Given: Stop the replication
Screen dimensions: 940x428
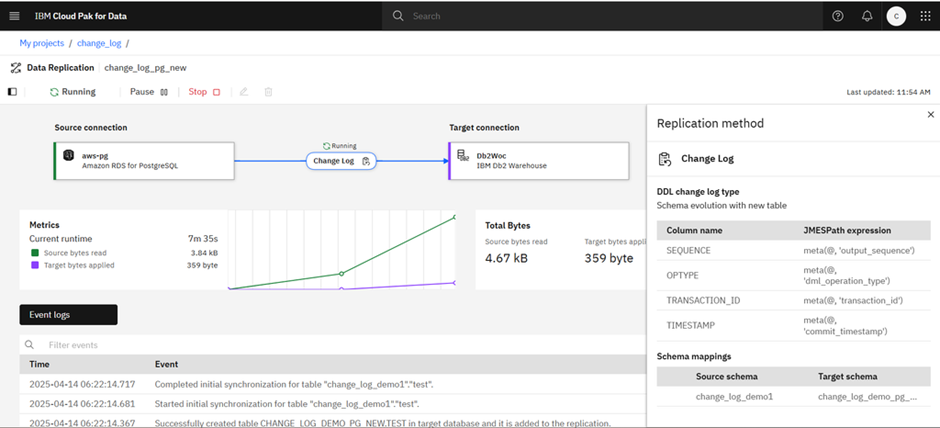Looking at the screenshot, I should pos(204,92).
